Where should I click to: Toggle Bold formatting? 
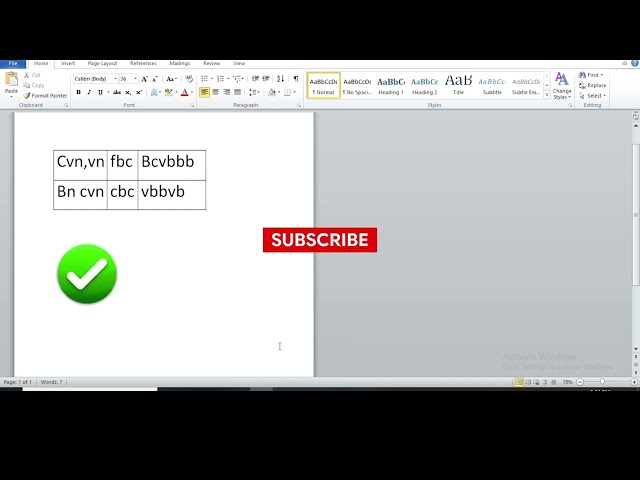coord(78,92)
